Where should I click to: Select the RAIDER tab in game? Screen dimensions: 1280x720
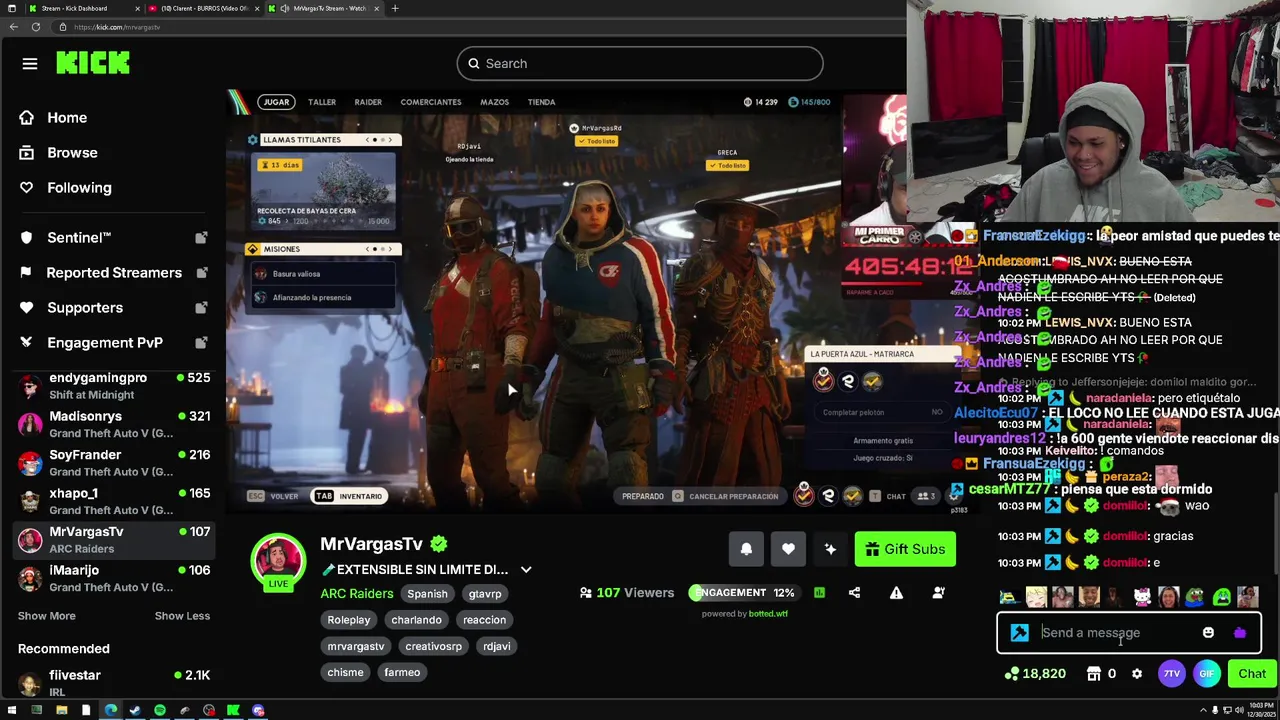(368, 102)
